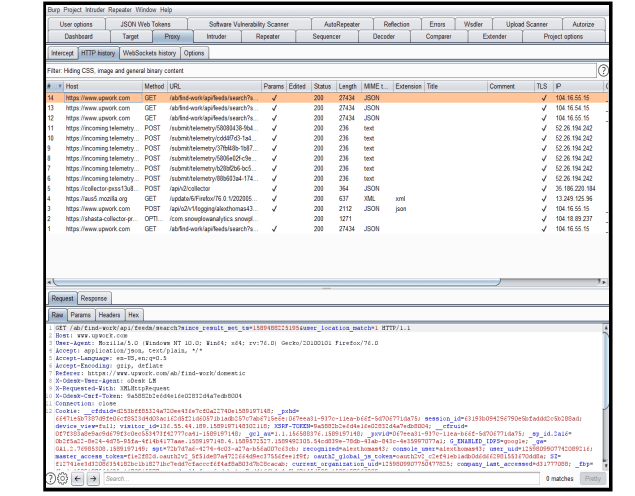Image resolution: width=635 pixels, height=496 pixels.
Task: Click the filter bar to edit filters
Action: coord(321,71)
